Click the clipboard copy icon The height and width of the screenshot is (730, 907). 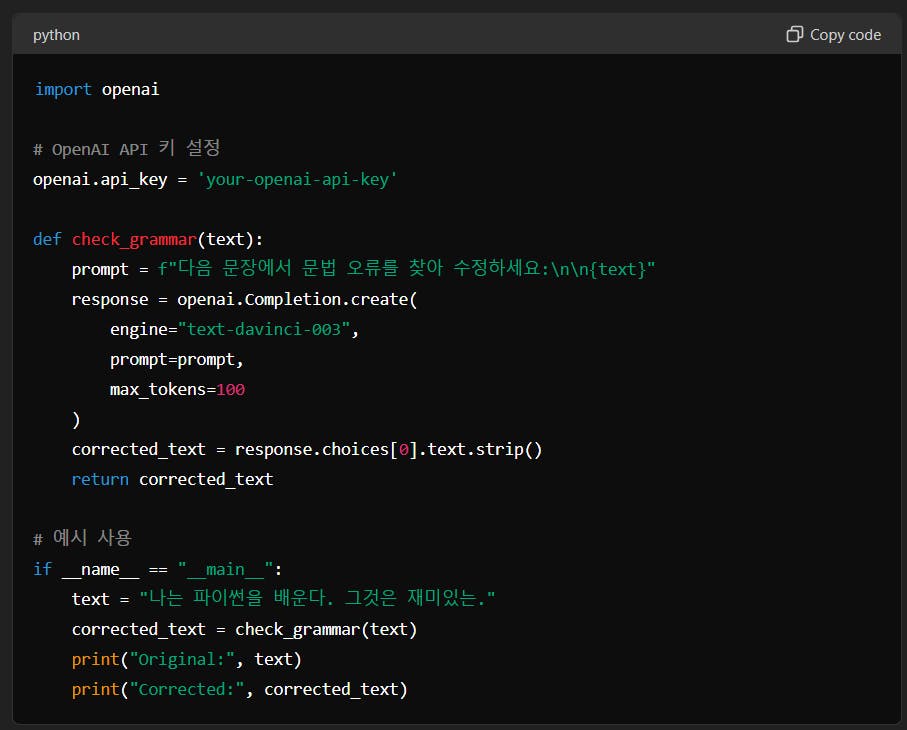[x=795, y=34]
